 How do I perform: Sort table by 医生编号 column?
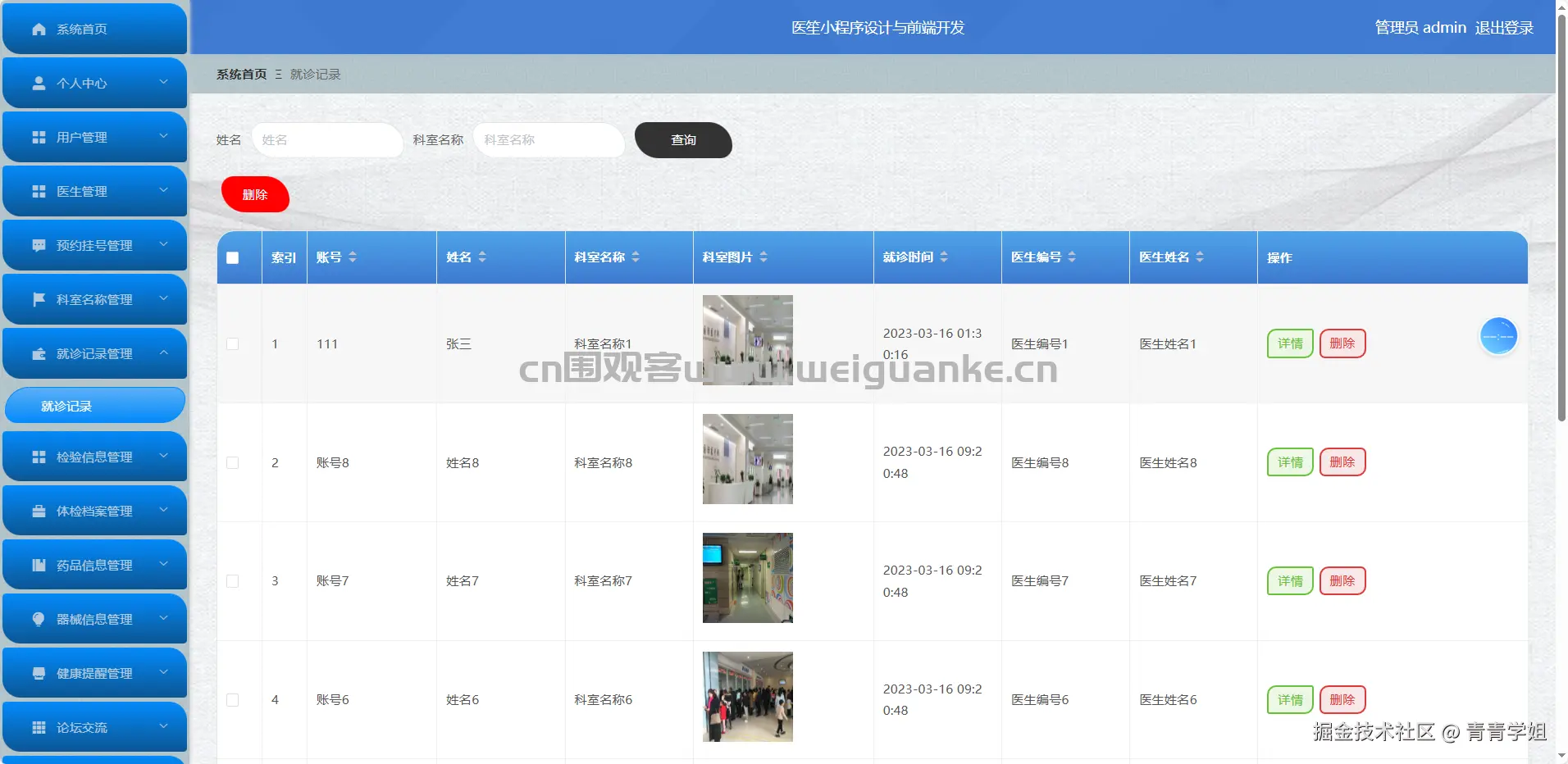1072,257
